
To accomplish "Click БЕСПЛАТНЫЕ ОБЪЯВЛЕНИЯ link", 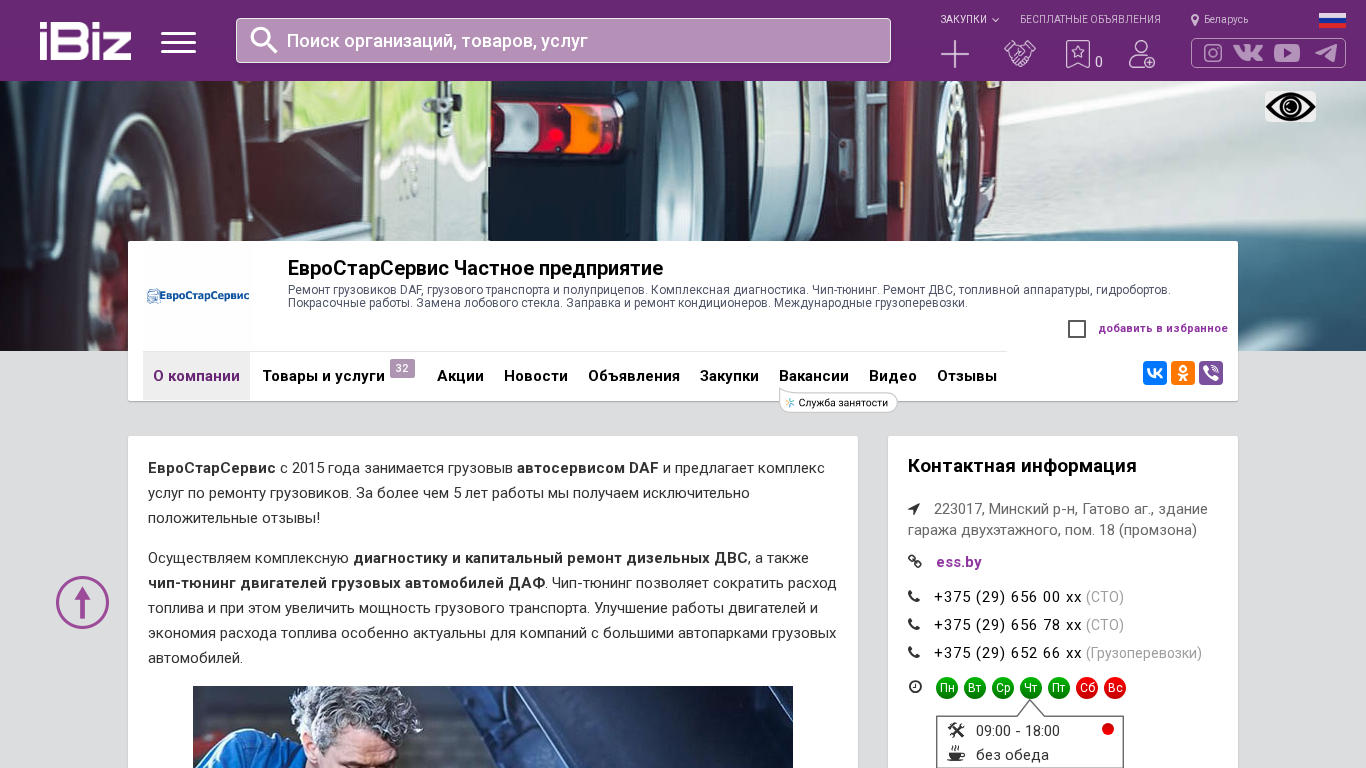I will tap(1090, 20).
